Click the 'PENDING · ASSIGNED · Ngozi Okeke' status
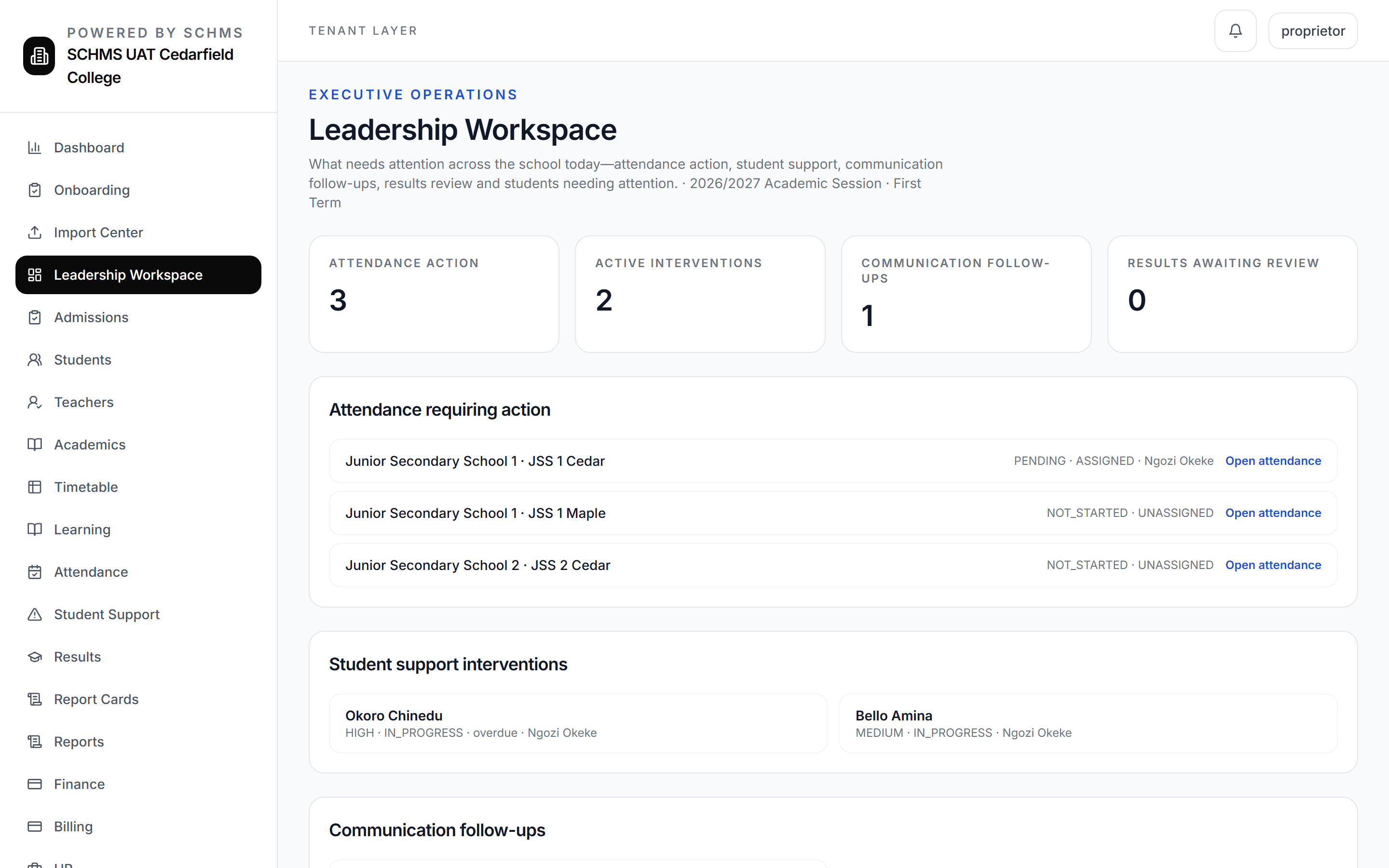This screenshot has width=1389, height=868. coord(1114,461)
